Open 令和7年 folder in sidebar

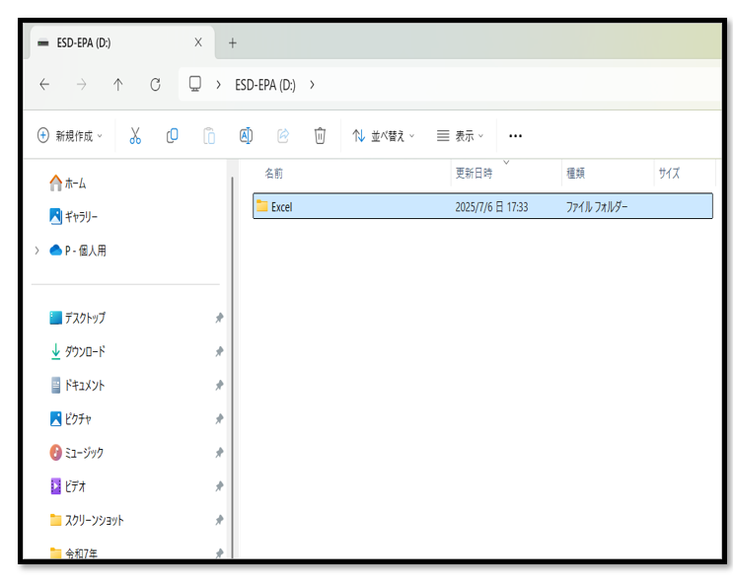tap(73, 553)
